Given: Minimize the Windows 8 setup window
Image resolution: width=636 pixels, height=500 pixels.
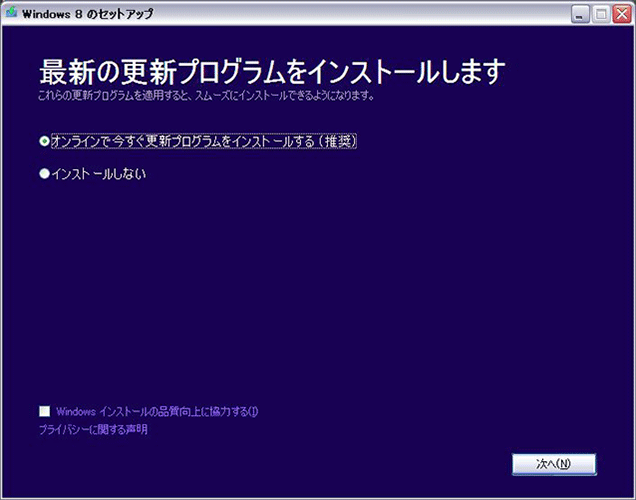Looking at the screenshot, I should pyautogui.click(x=580, y=15).
